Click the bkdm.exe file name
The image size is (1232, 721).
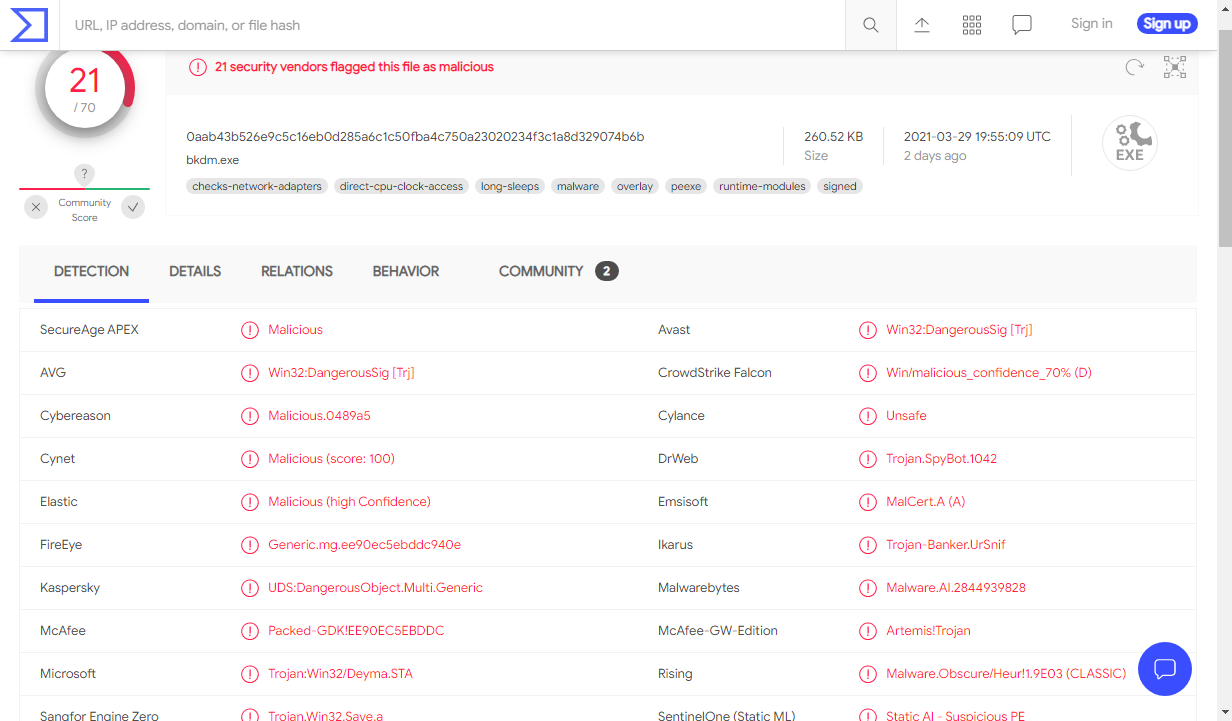pos(212,160)
